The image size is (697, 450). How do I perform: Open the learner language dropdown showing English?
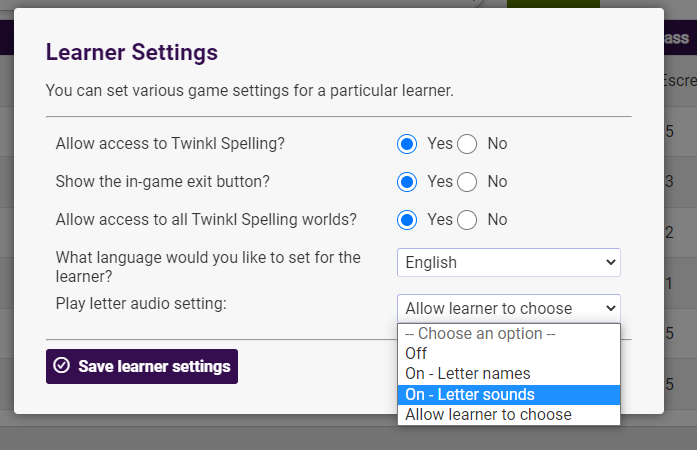tap(509, 262)
